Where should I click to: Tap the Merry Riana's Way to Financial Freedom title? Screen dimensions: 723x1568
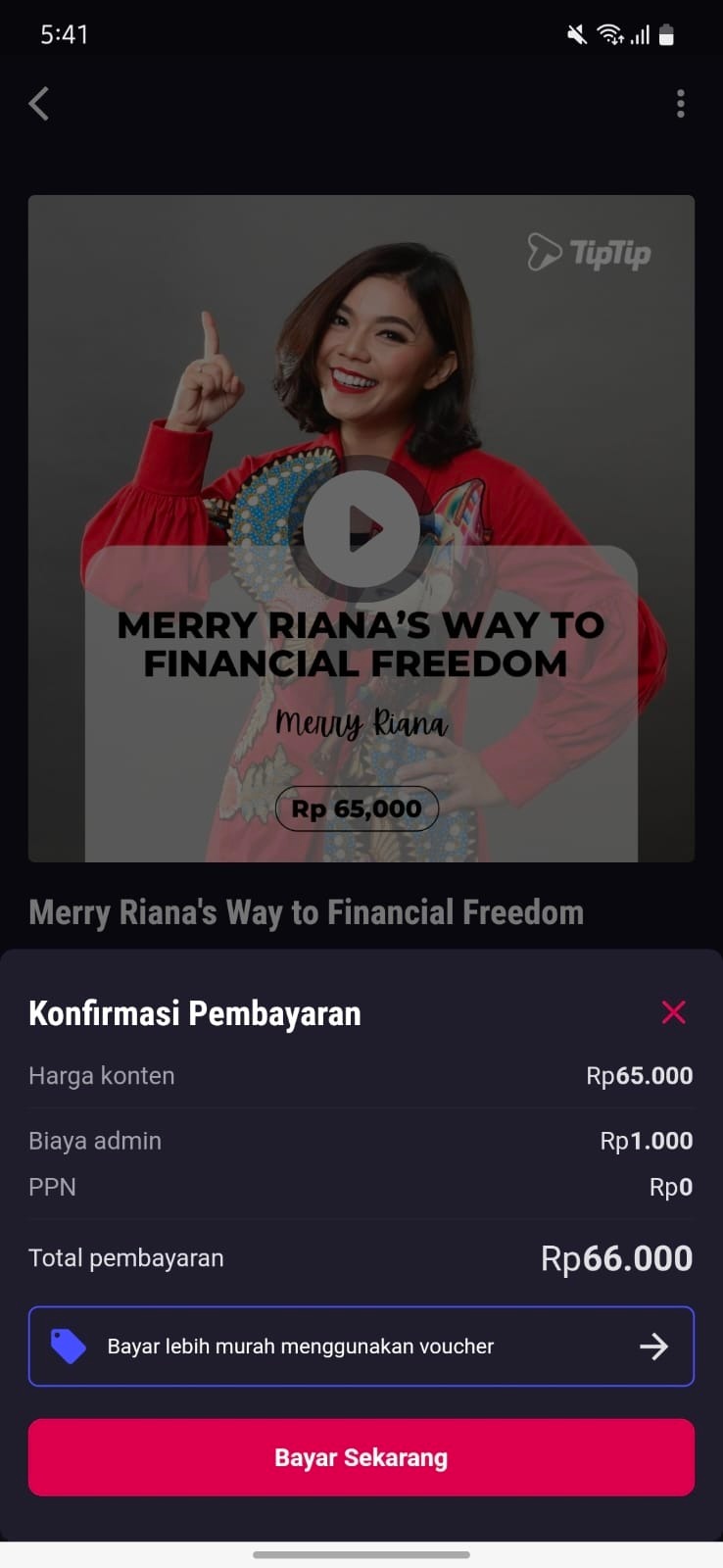click(x=307, y=912)
